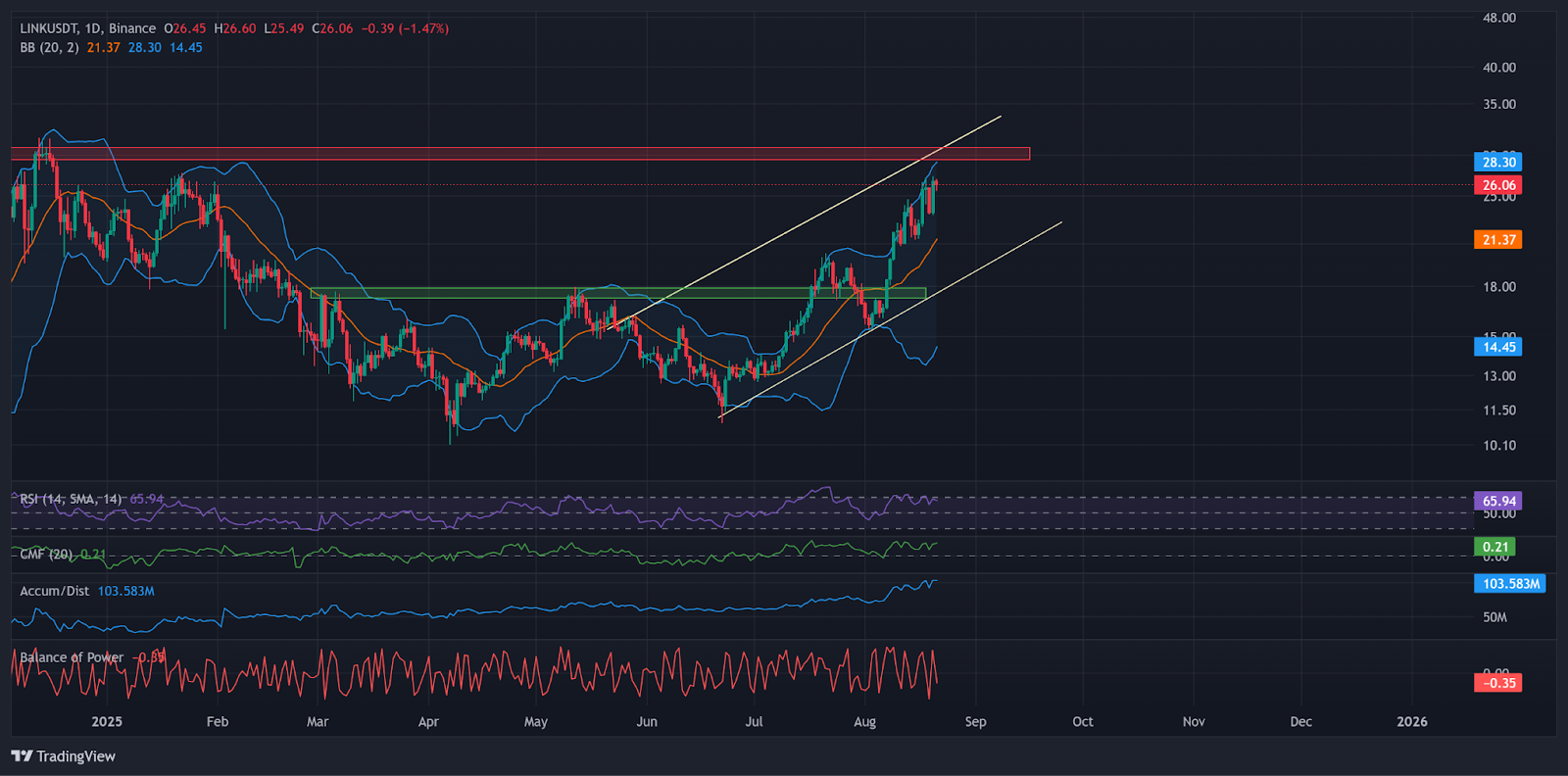Click the TradingView logo

click(64, 756)
